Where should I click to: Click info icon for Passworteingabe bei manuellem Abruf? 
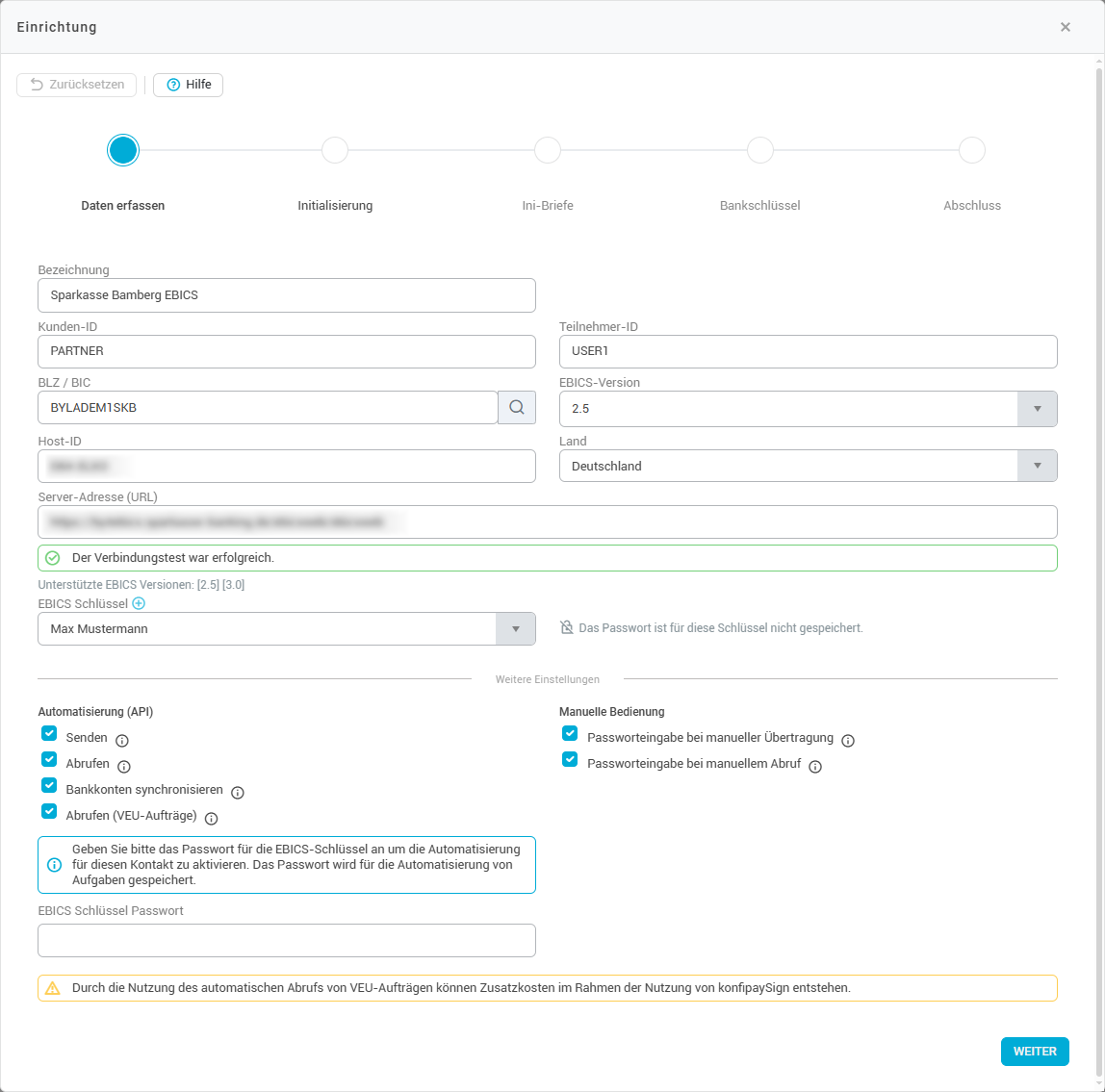click(815, 766)
